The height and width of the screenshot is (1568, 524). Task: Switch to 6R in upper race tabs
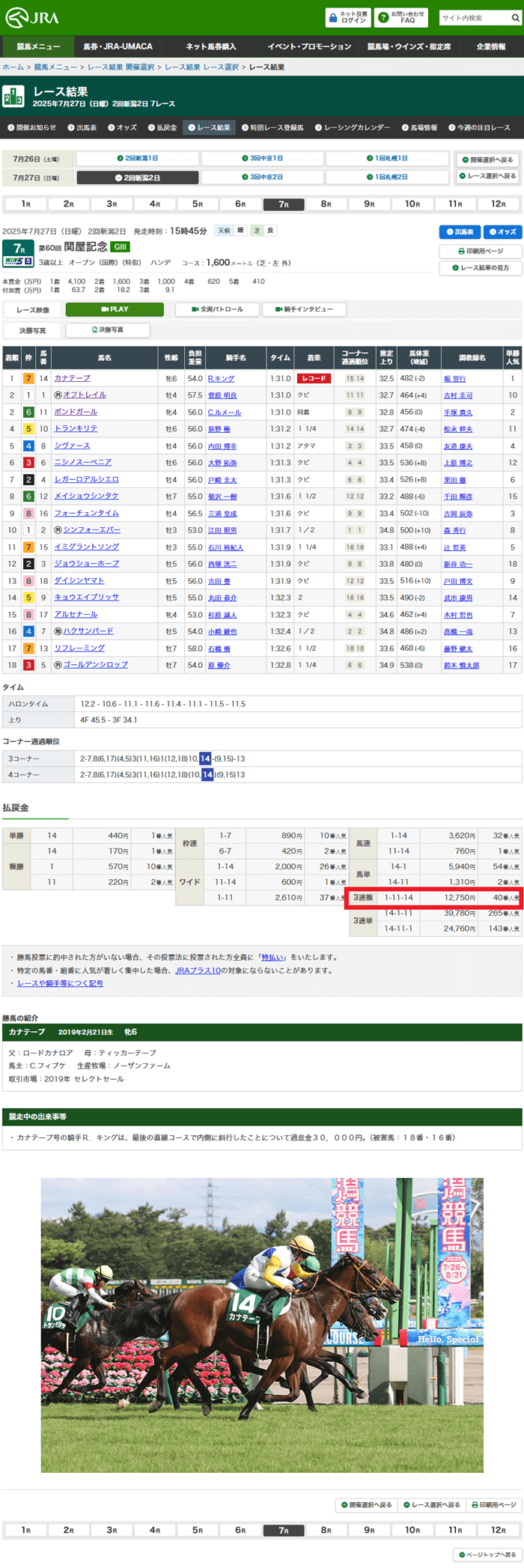(x=240, y=204)
